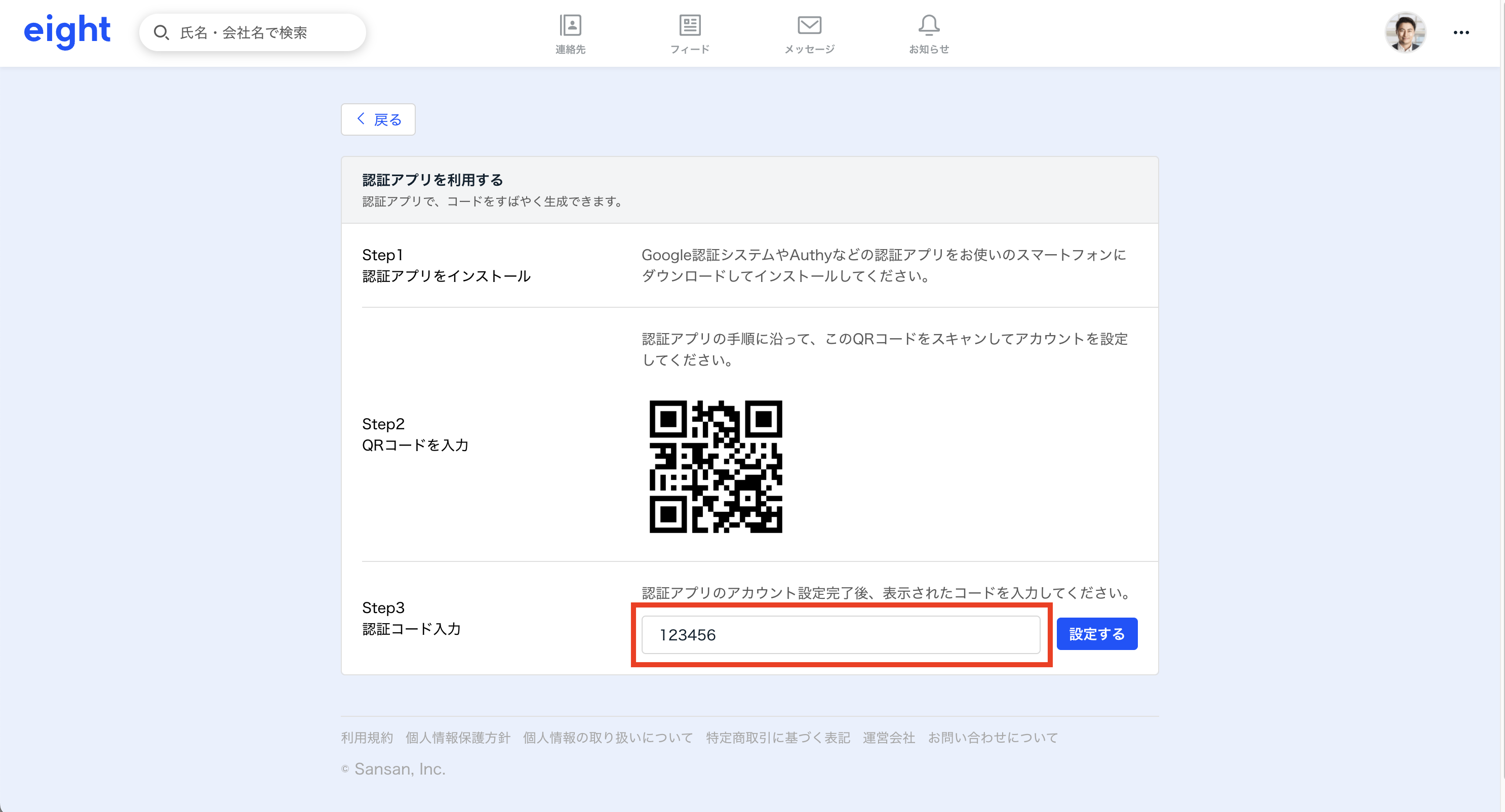Expand options from the ... menu
Viewport: 1505px width, 812px height.
coord(1460,33)
